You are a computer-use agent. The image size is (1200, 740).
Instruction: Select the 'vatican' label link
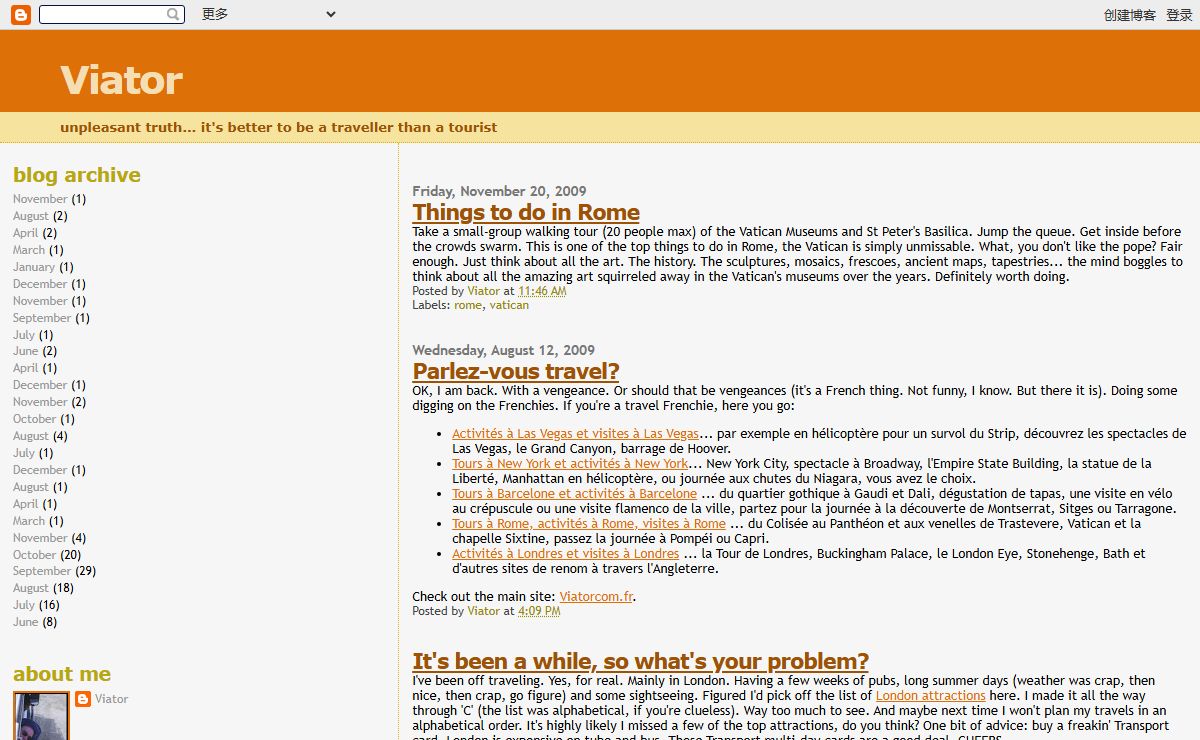coord(509,305)
